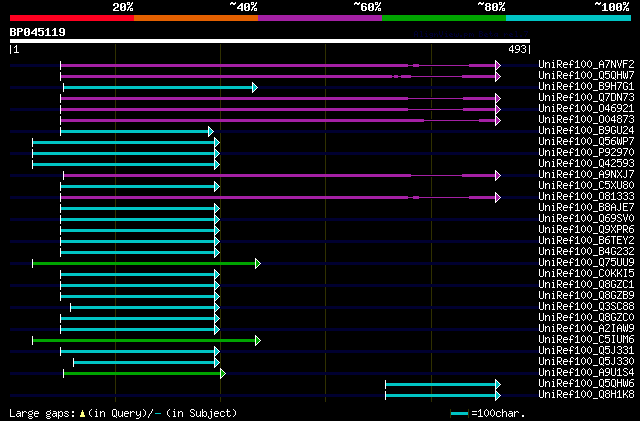Click the ~80% scale label
Image resolution: width=640 pixels, height=421 pixels.
coord(491,7)
